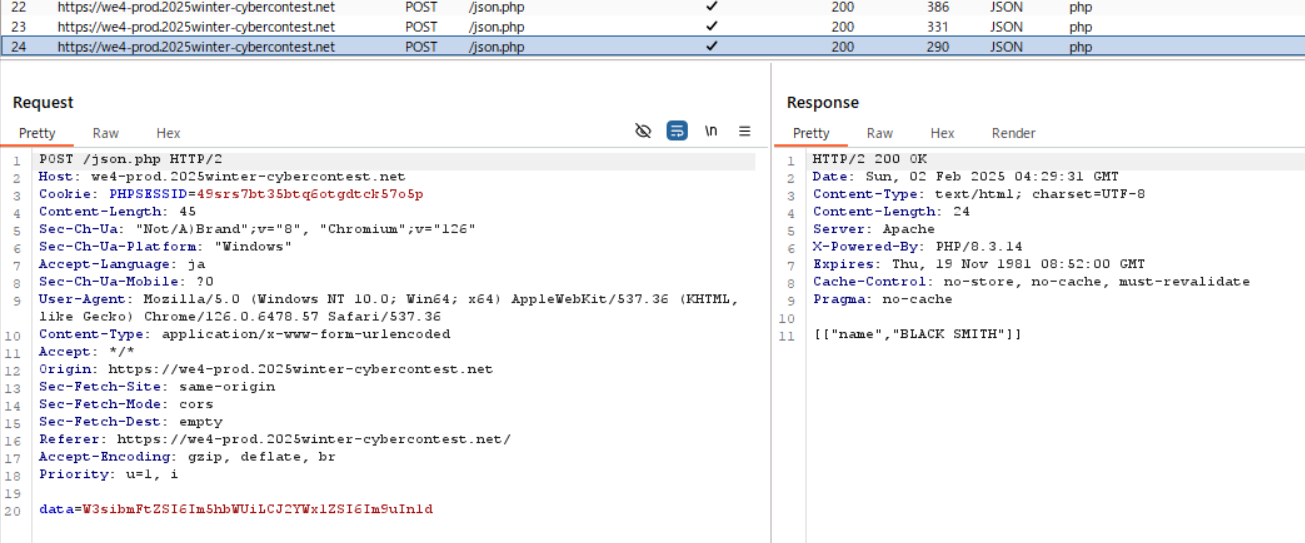Click the Date header in Response
Viewport: 1305px width, 543px height.
966,177
